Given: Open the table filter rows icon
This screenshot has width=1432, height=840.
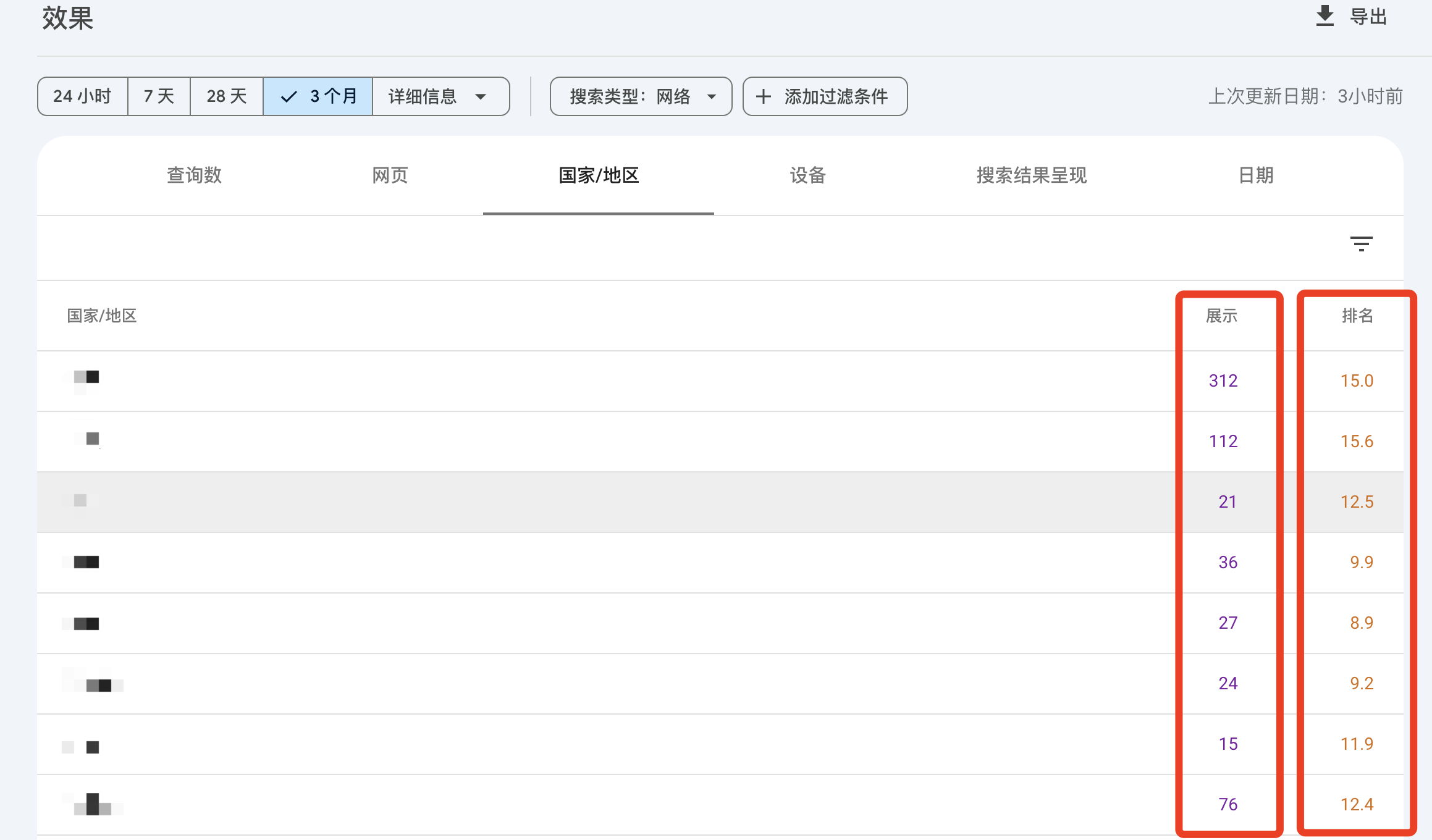Looking at the screenshot, I should coord(1361,243).
